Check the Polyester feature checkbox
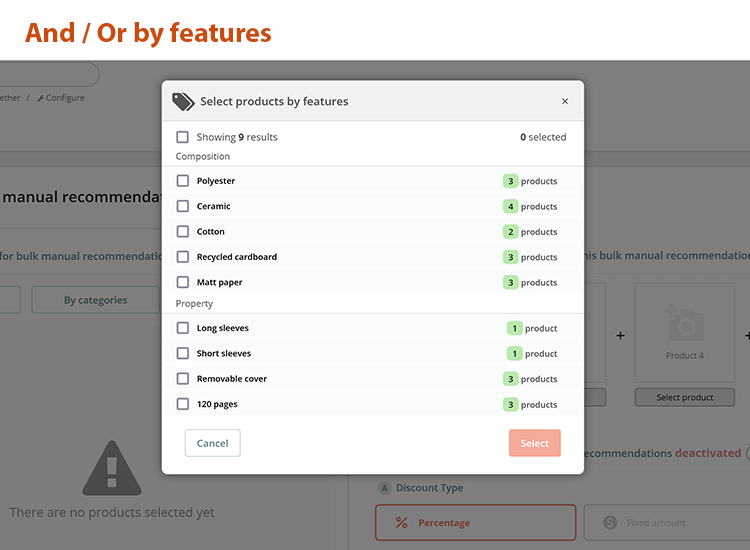This screenshot has width=750, height=550. 182,181
